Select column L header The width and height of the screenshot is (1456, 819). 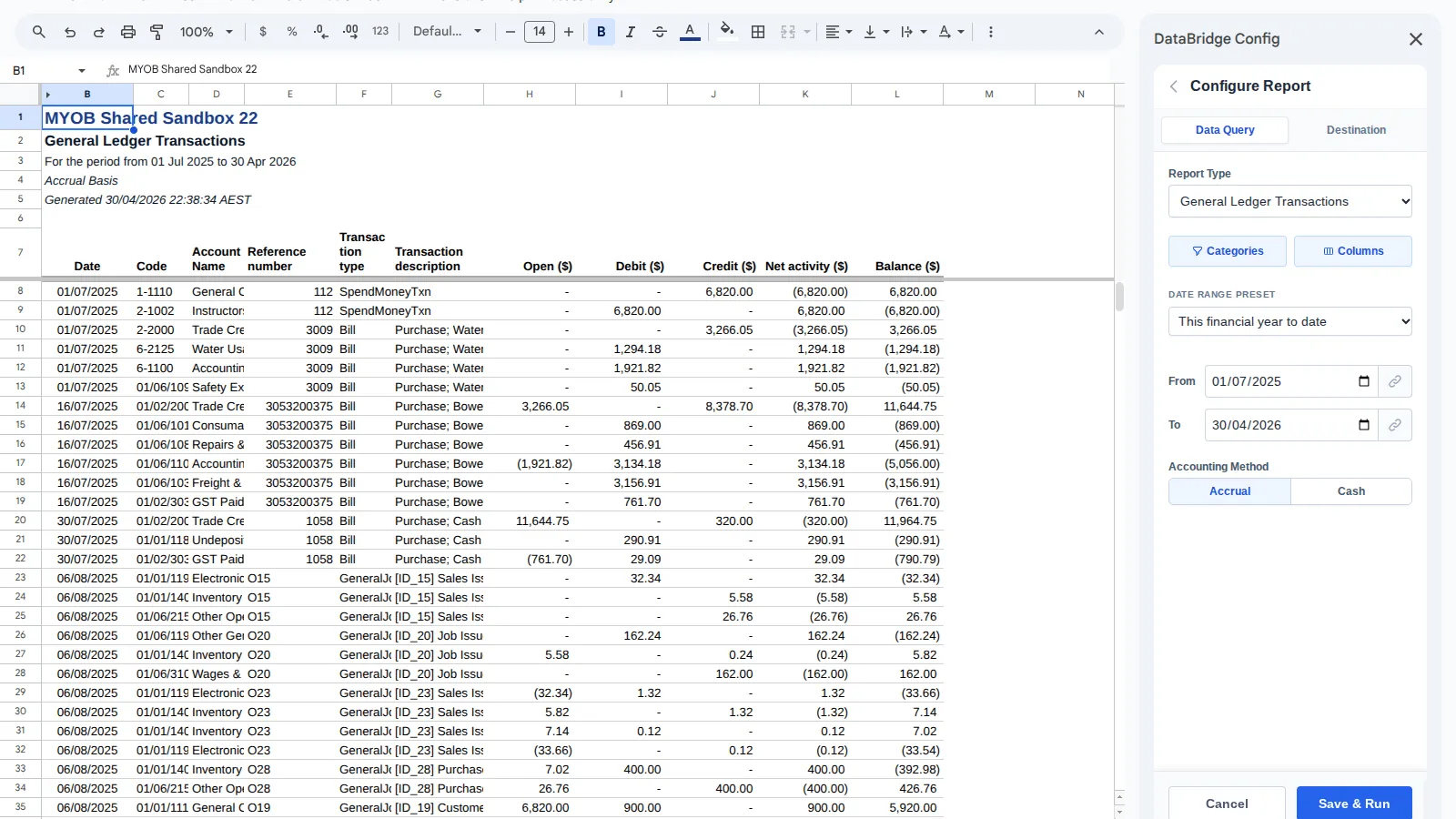point(897,94)
